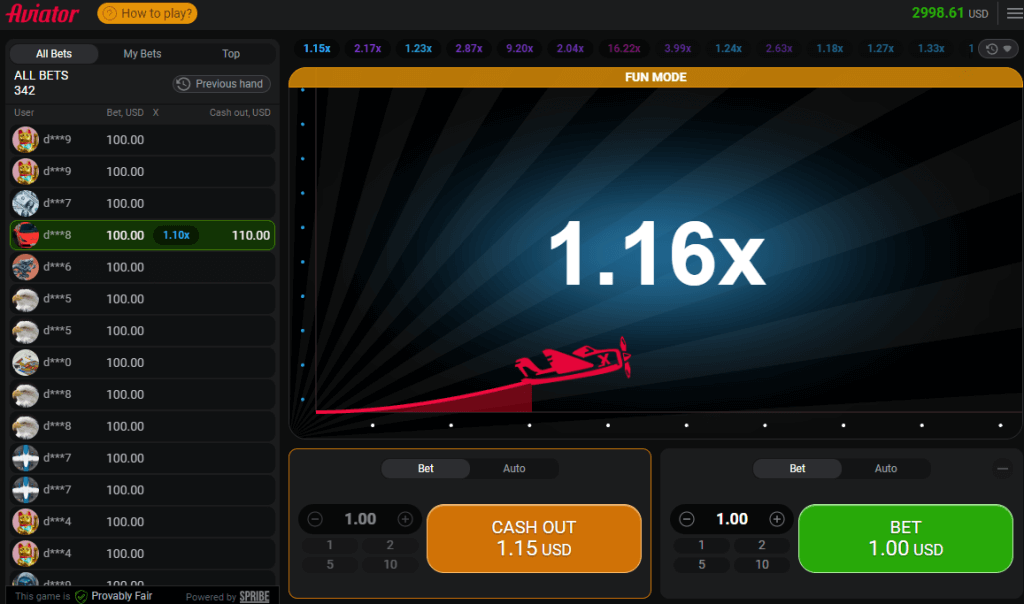Image resolution: width=1024 pixels, height=604 pixels.
Task: Show the Previous hand results
Action: coord(222,84)
